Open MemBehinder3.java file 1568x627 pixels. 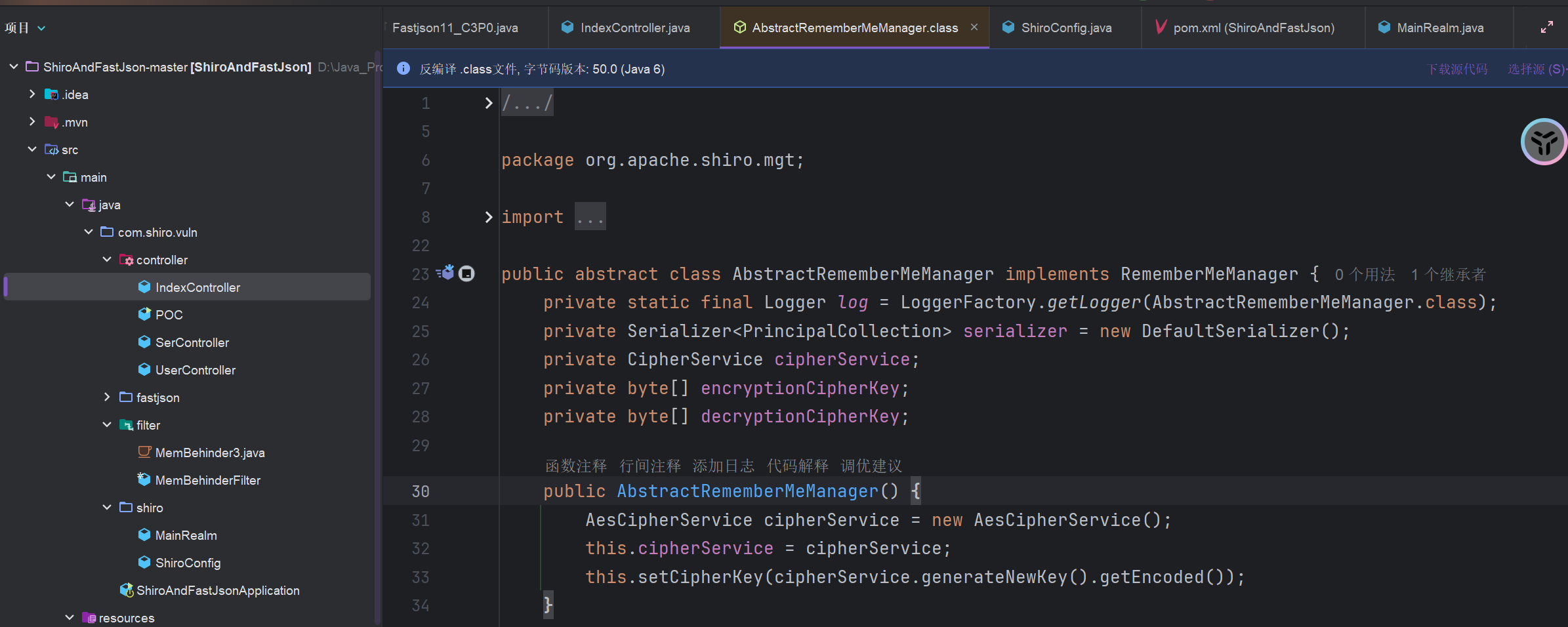[209, 453]
